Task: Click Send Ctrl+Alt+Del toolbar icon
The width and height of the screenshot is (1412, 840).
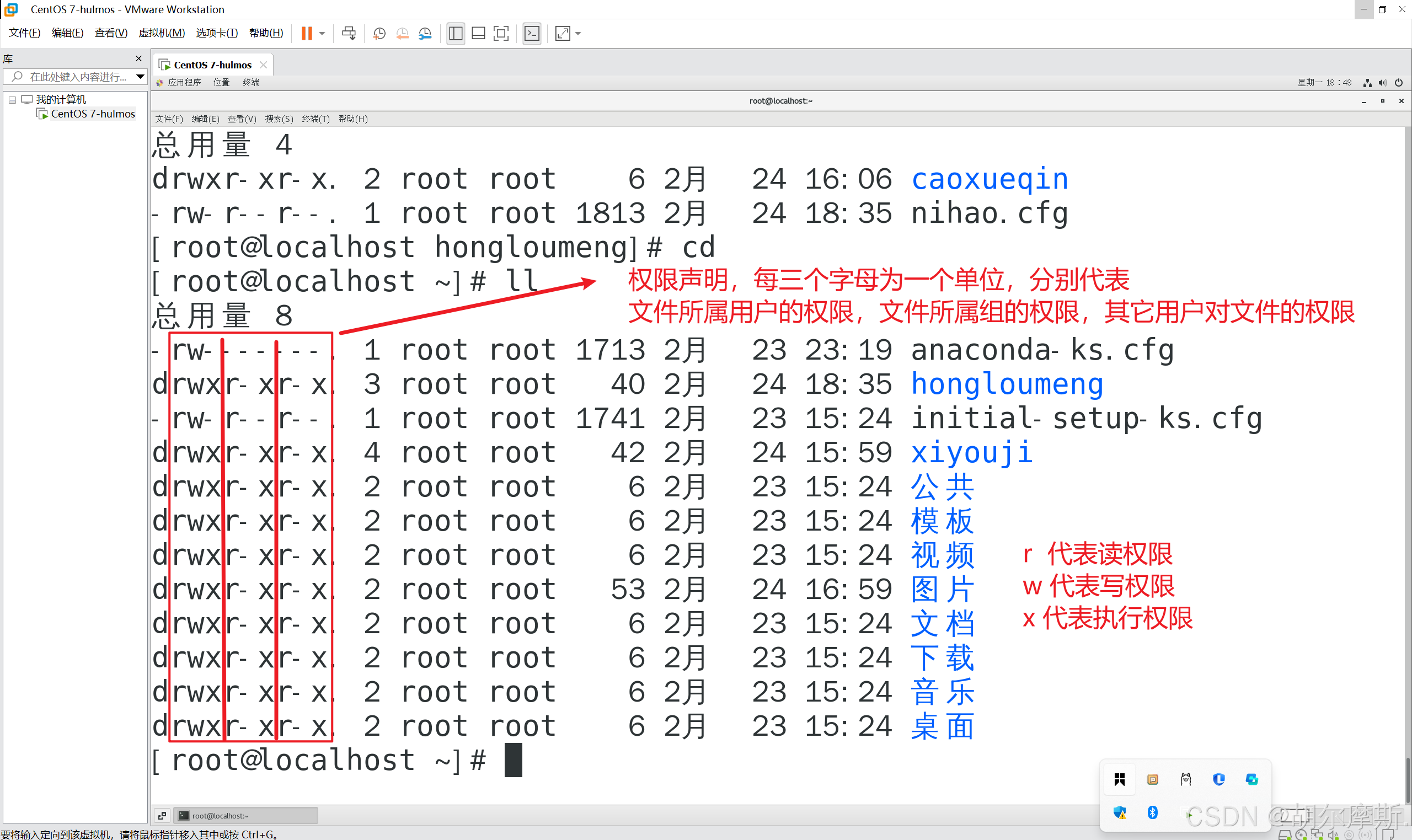Action: (349, 34)
